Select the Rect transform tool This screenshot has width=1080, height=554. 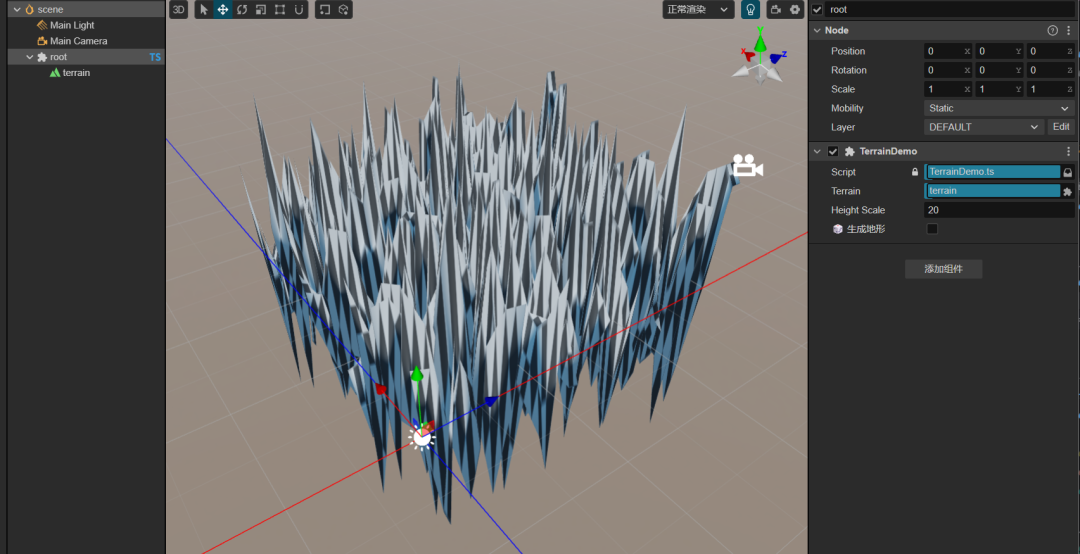(280, 9)
